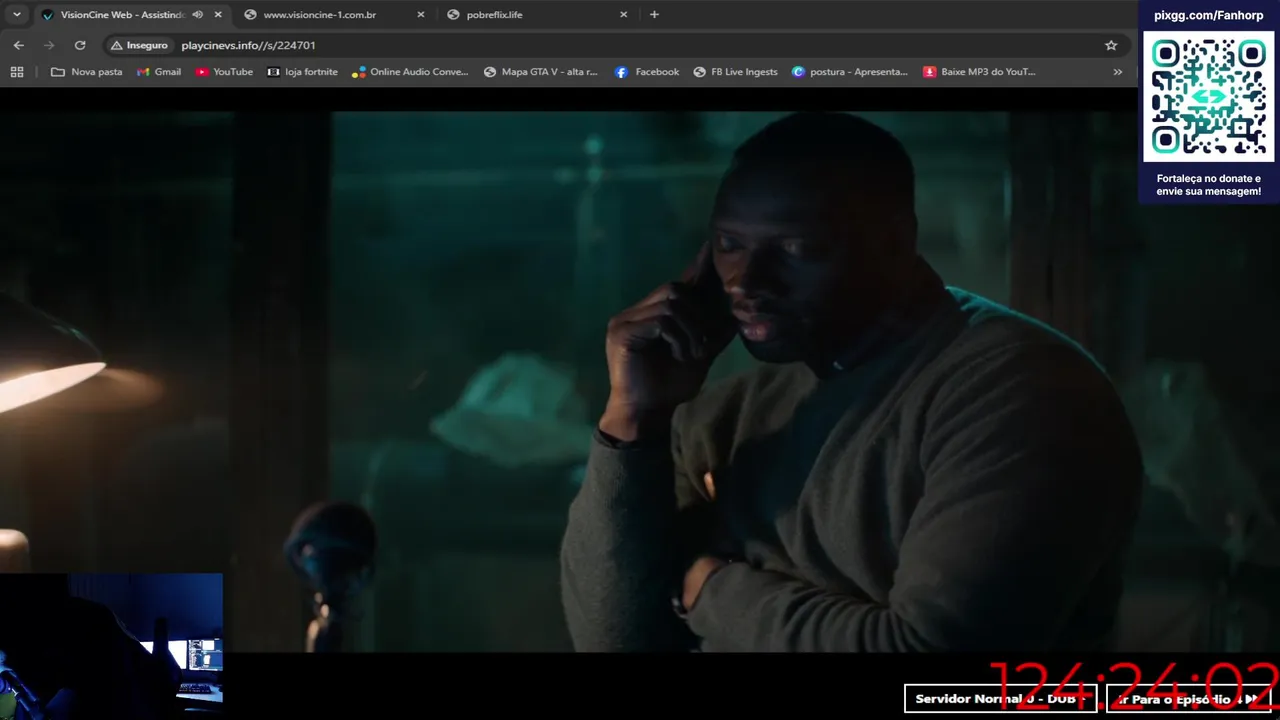
Task: Open the tab search dropdown arrow
Action: point(16,15)
